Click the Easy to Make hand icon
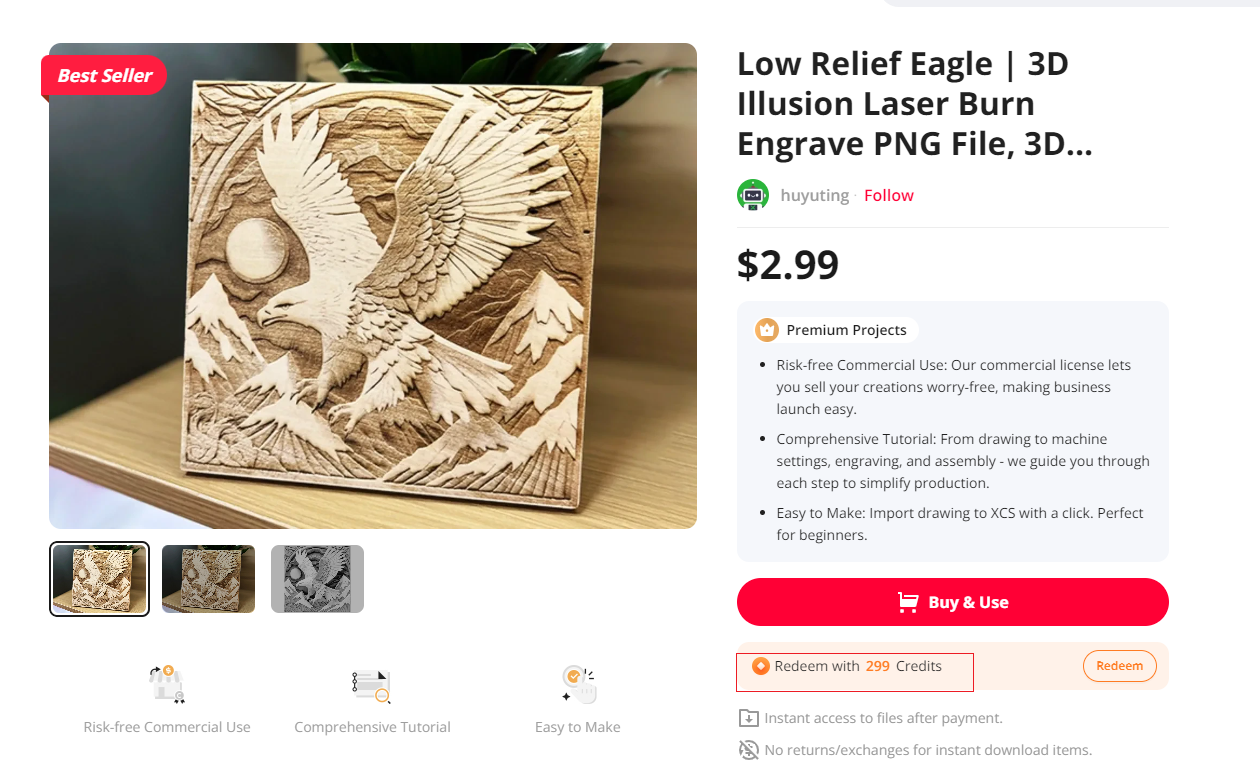 [x=578, y=684]
